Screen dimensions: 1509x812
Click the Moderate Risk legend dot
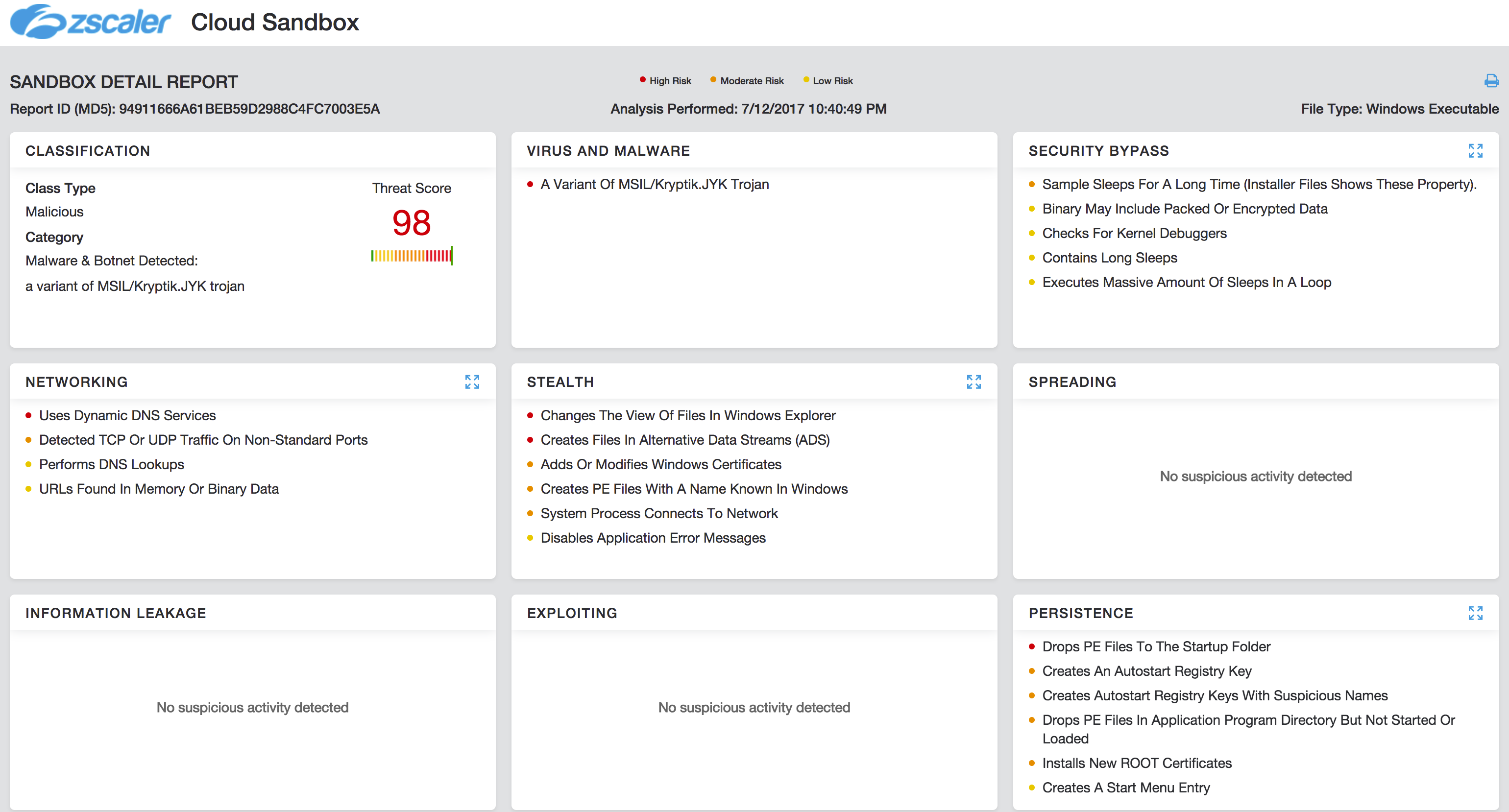713,80
